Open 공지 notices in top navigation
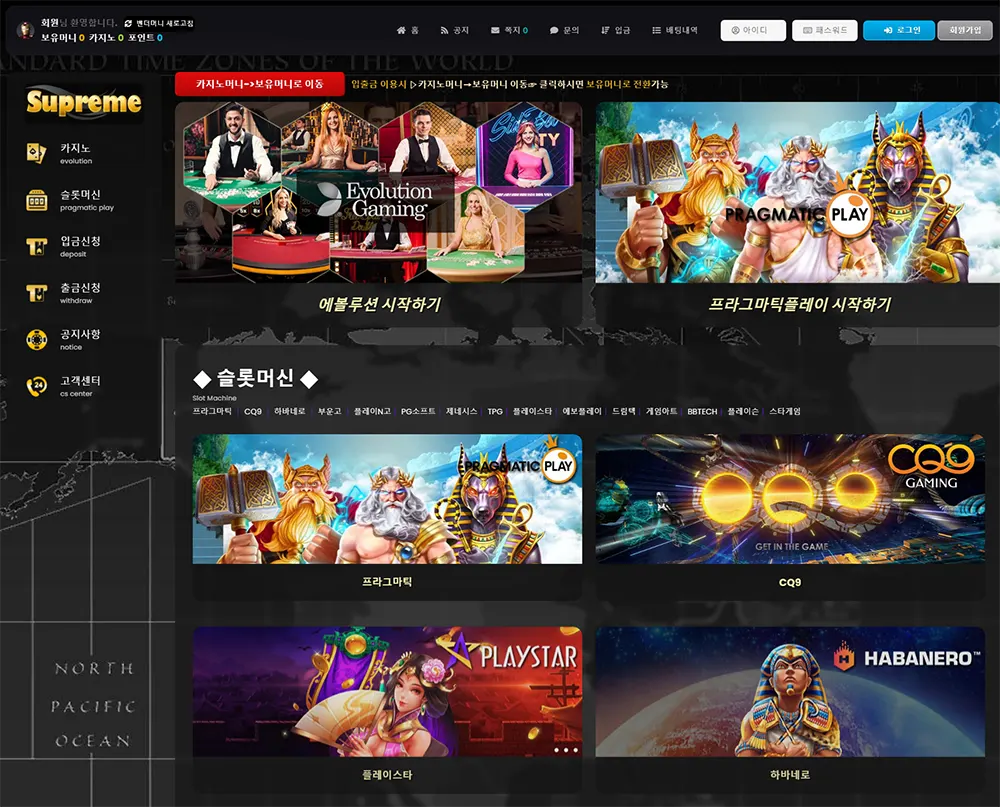Screen dimensions: 1000x807 [454, 30]
